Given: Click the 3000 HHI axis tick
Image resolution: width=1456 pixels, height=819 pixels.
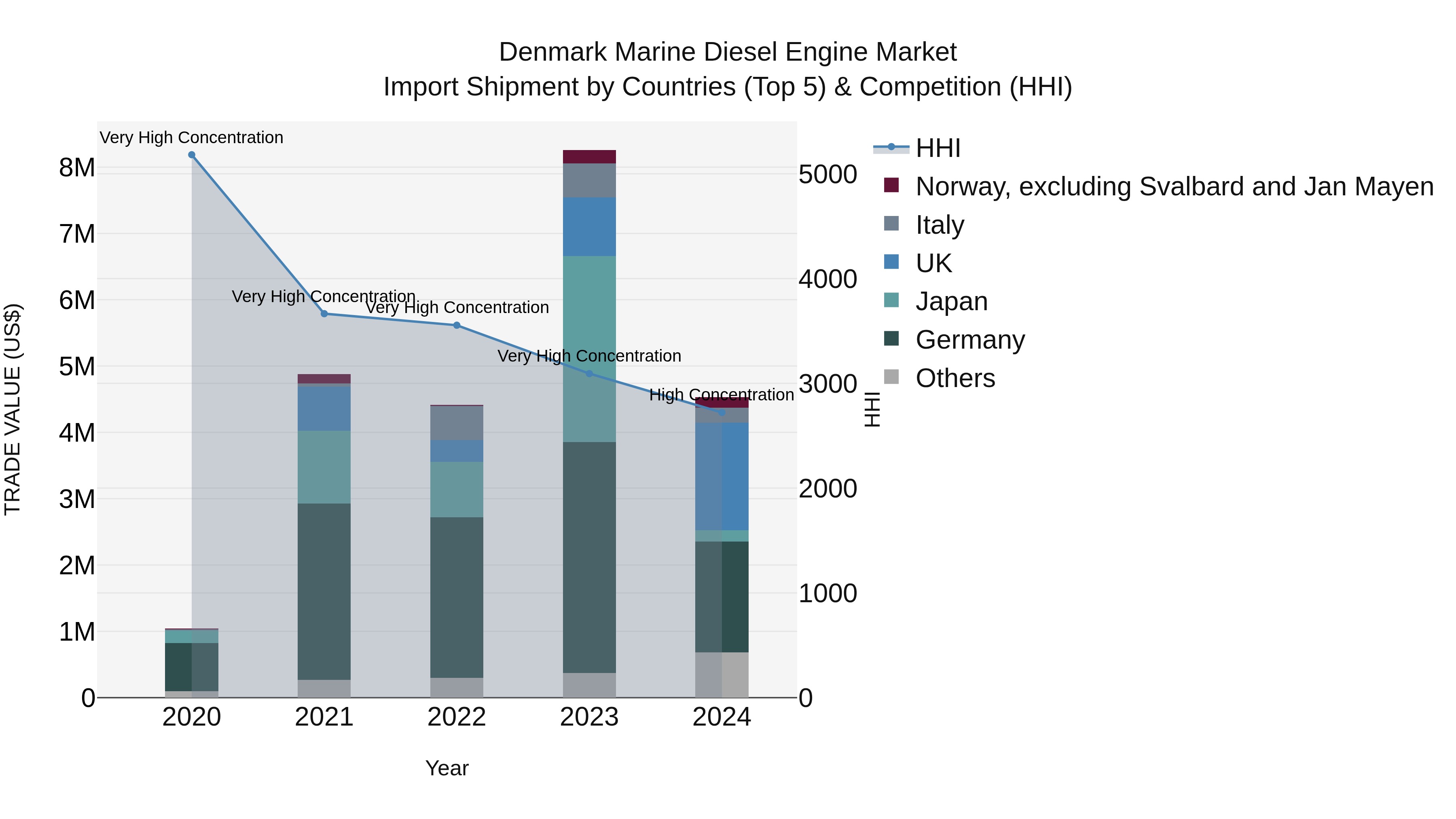Looking at the screenshot, I should pyautogui.click(x=828, y=384).
